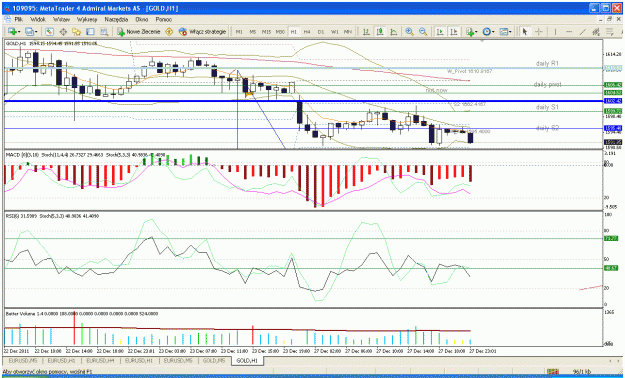Open the Plik menu
This screenshot has width=625, height=378.
coord(19,19)
